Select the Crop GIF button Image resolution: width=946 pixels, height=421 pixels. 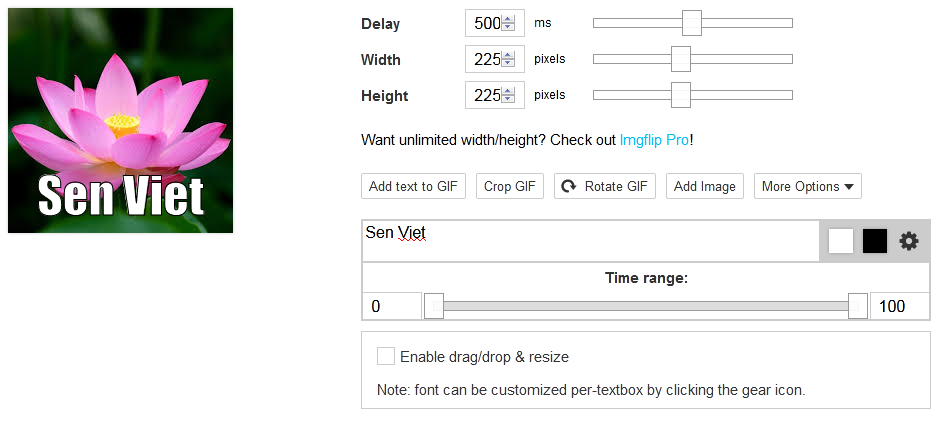click(510, 186)
